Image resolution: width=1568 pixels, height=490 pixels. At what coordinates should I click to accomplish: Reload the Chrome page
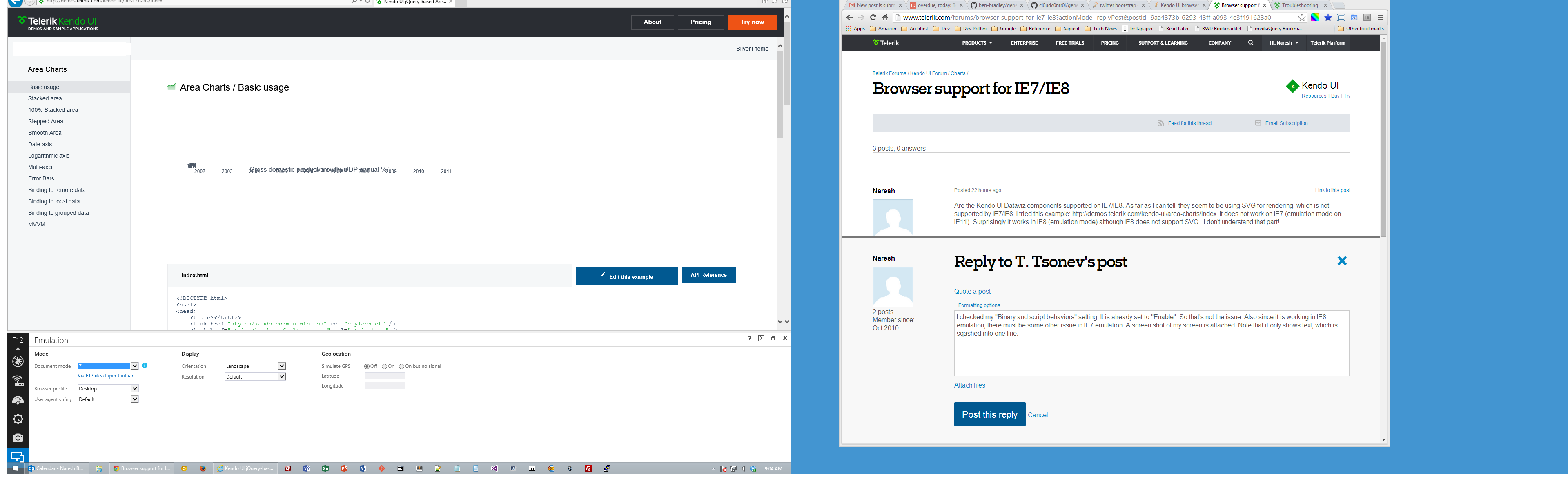click(873, 18)
